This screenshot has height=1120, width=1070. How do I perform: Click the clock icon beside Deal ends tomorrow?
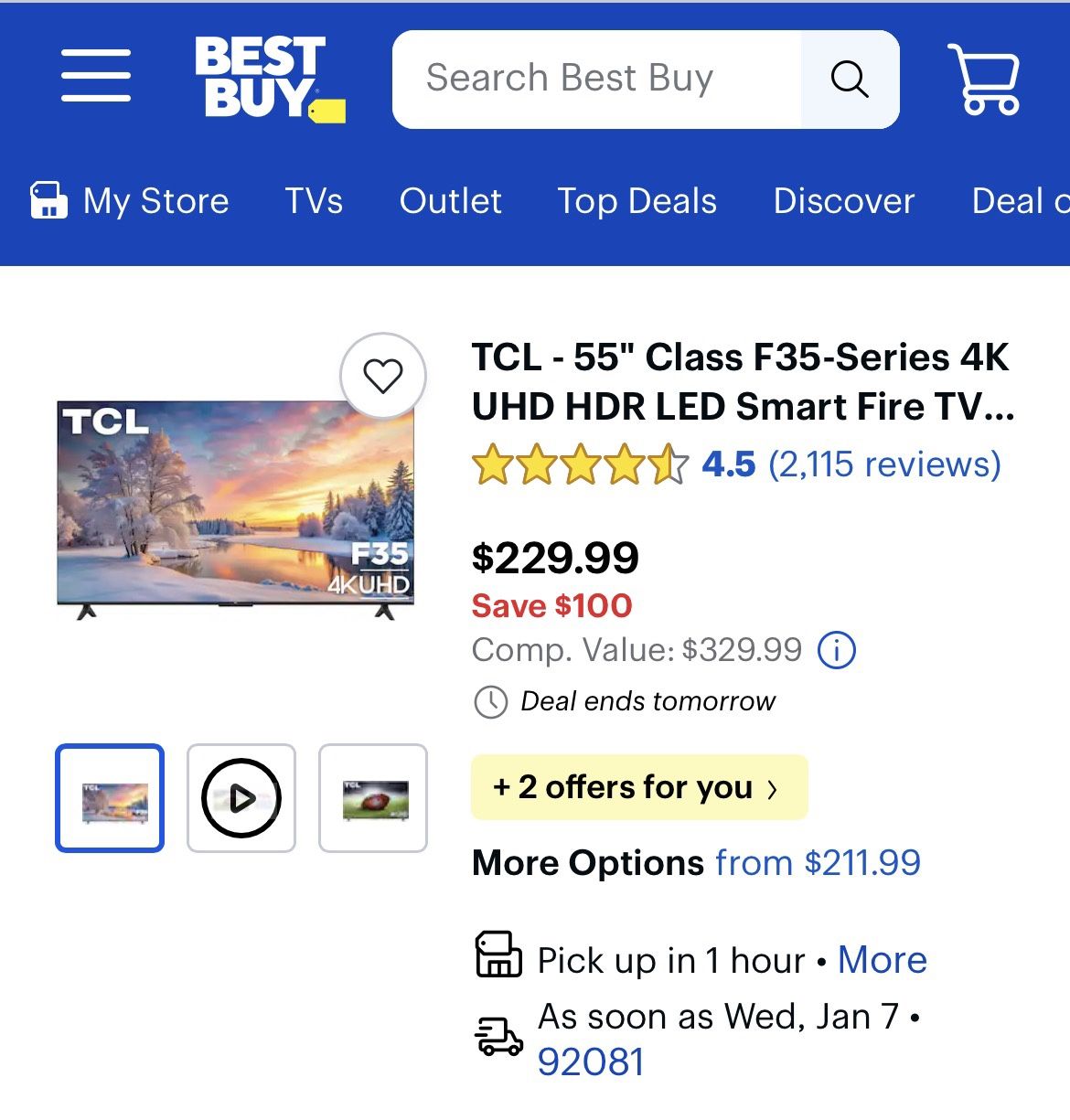491,702
